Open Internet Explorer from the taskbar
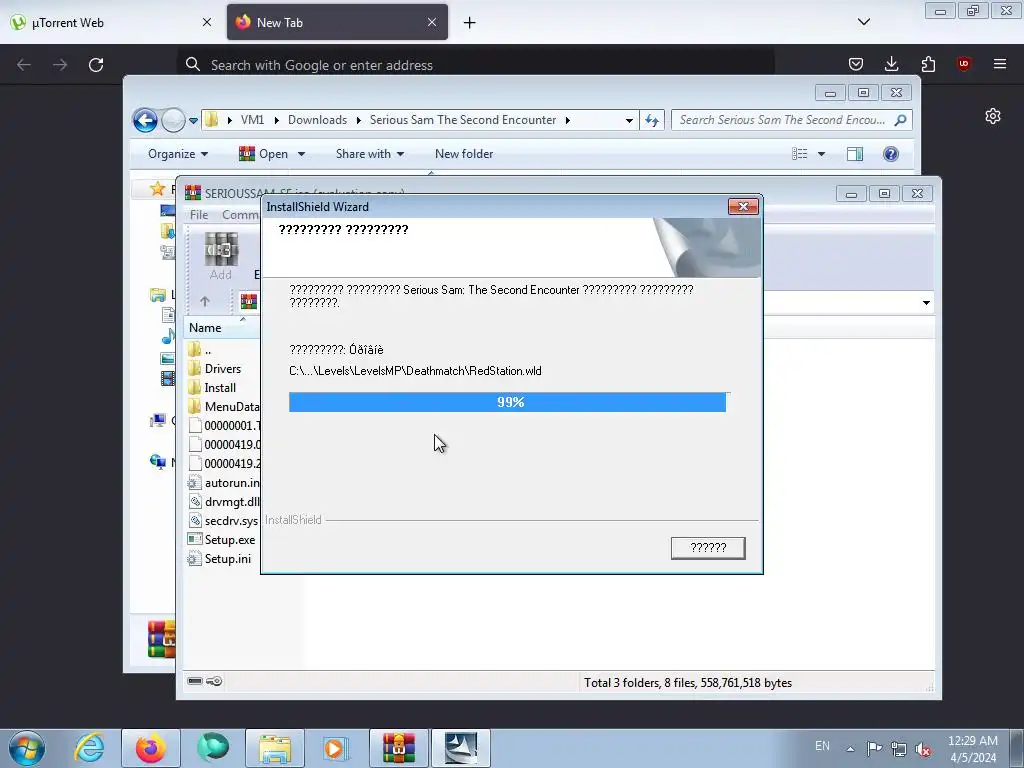1024x768 pixels. tap(89, 748)
